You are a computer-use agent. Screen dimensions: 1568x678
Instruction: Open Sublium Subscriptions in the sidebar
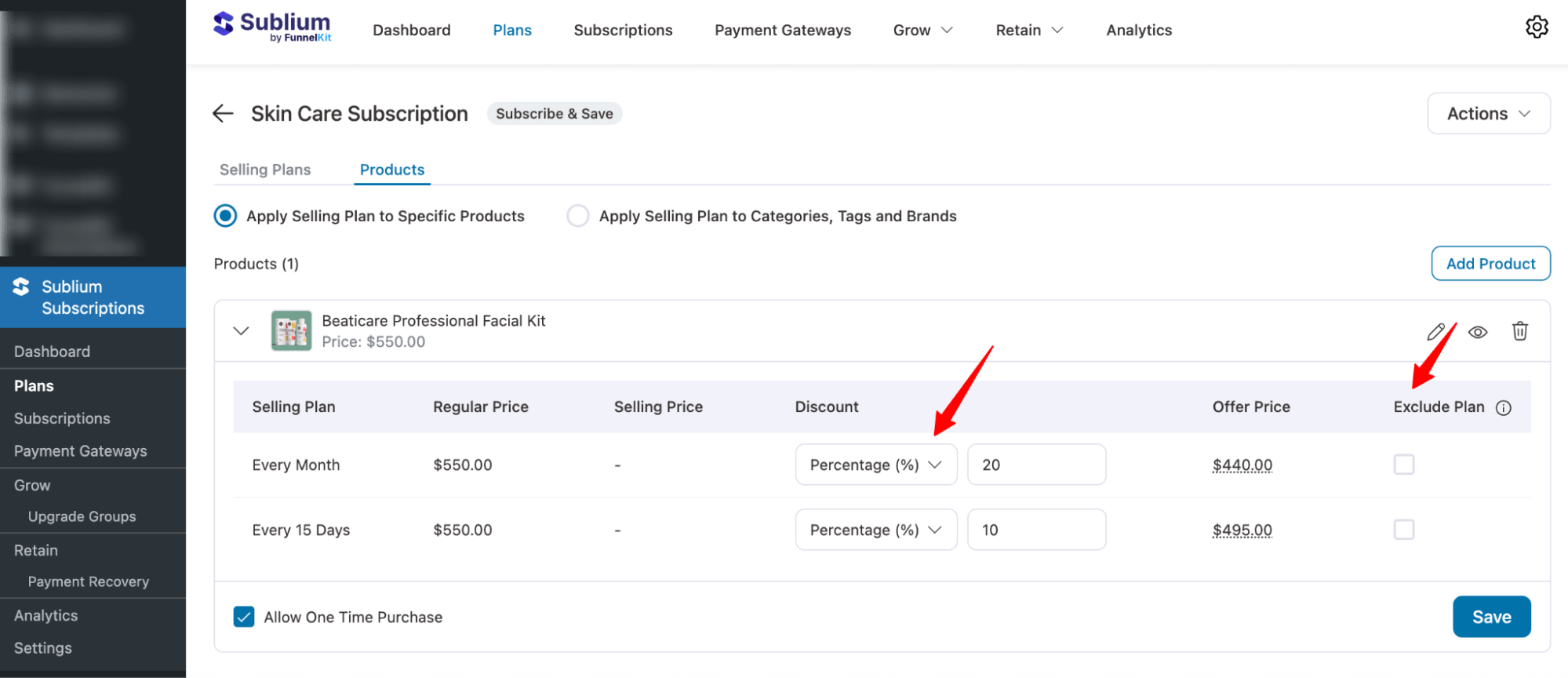[93, 297]
